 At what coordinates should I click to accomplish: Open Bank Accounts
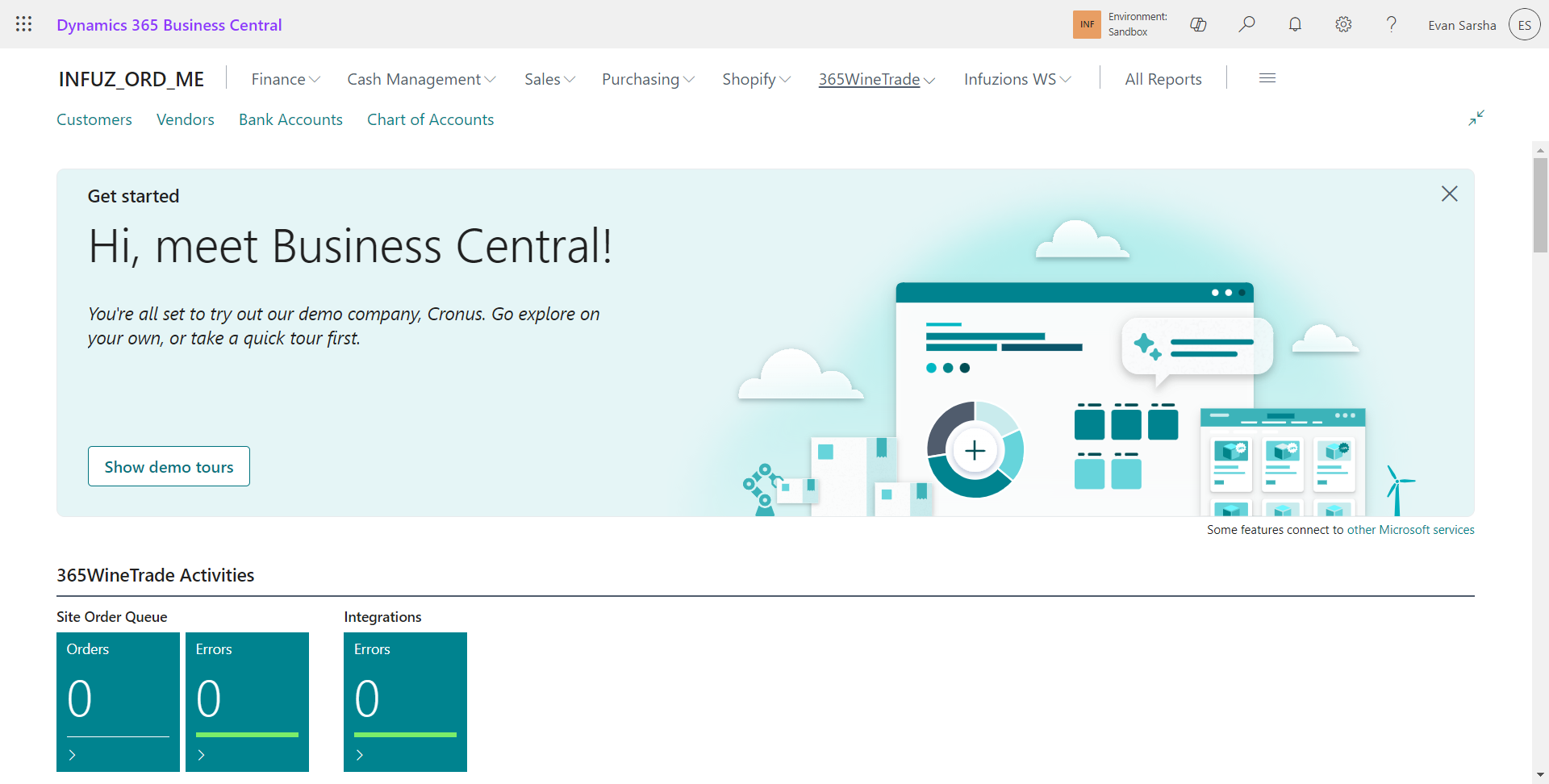coord(290,119)
